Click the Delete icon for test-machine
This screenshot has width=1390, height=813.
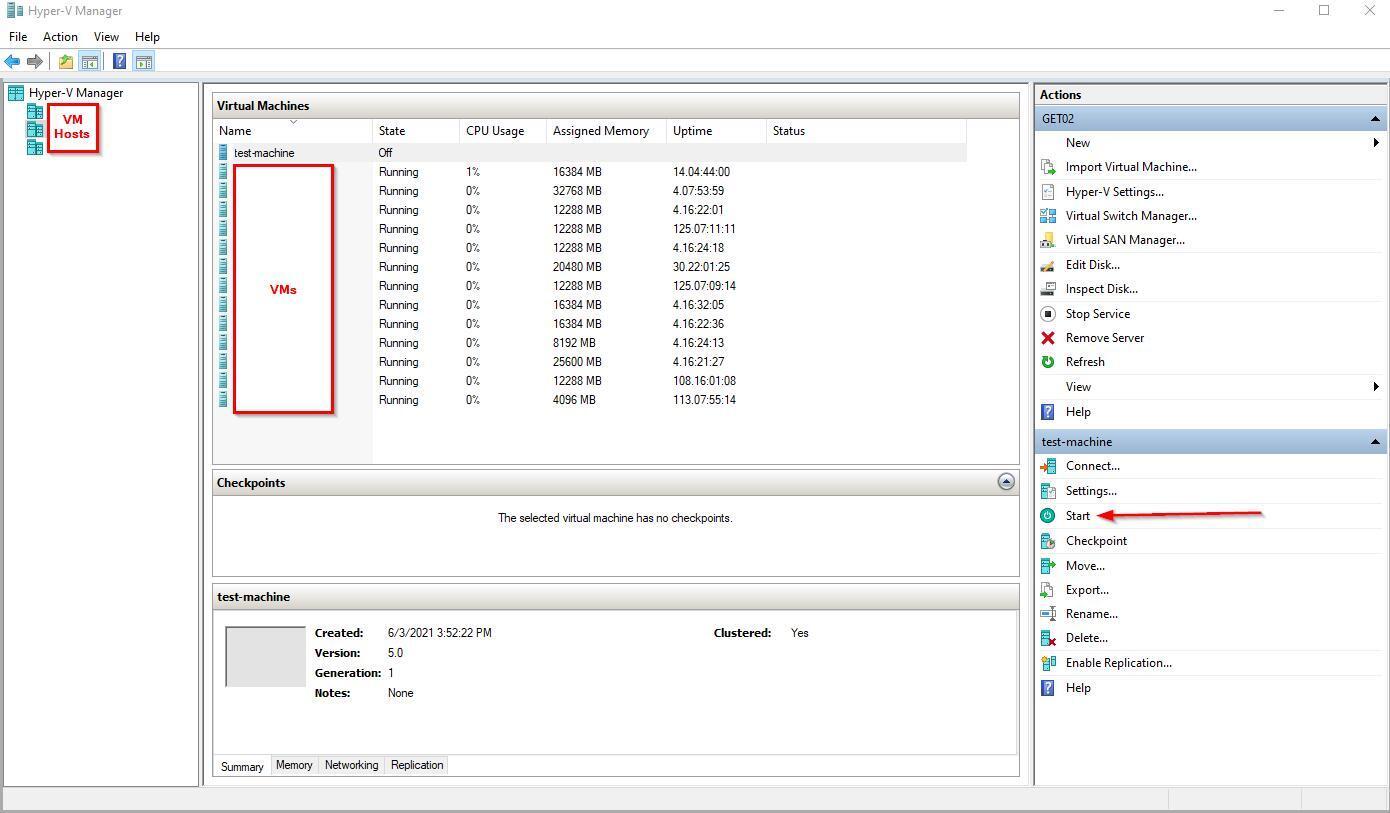1048,638
